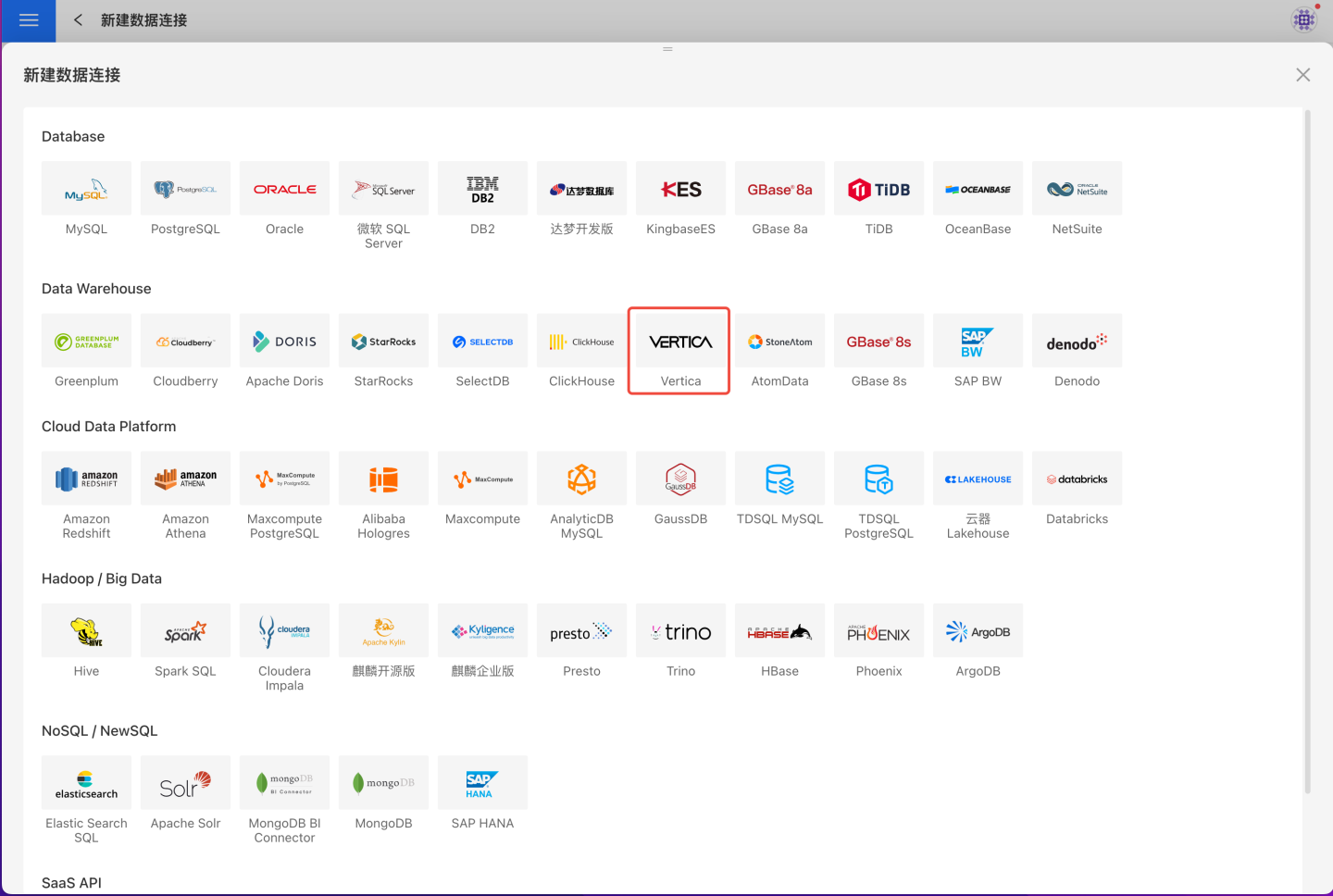Click the vertical scrollbar of connector list
This screenshot has width=1333, height=896.
pyautogui.click(x=1307, y=452)
